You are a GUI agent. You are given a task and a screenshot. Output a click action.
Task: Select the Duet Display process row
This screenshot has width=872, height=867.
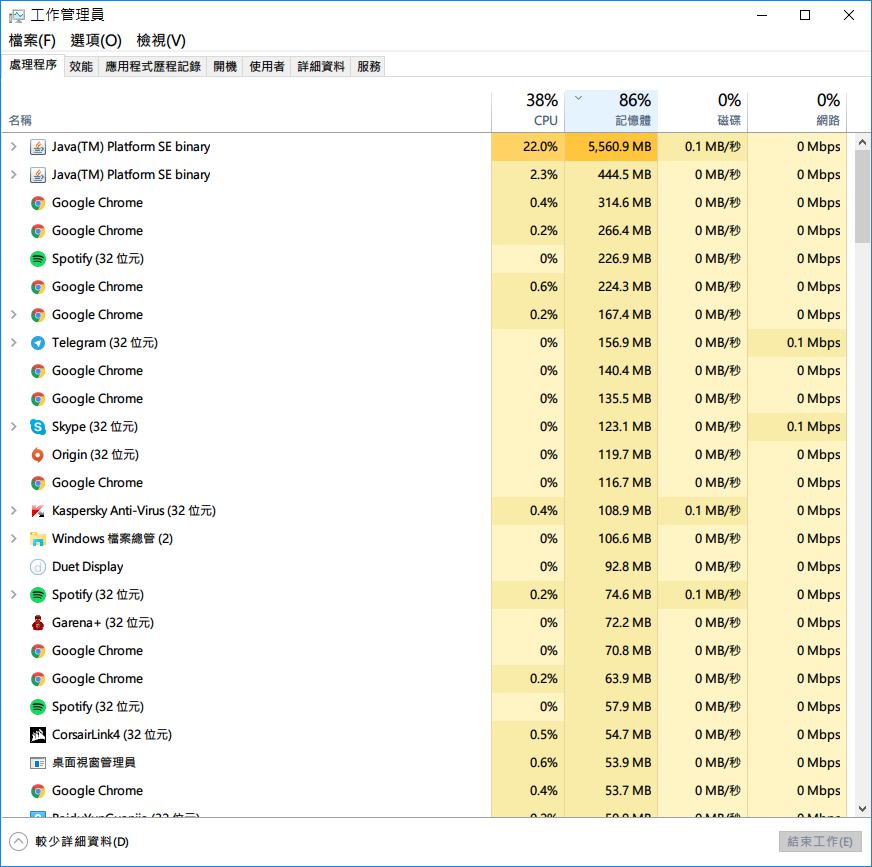coord(424,567)
